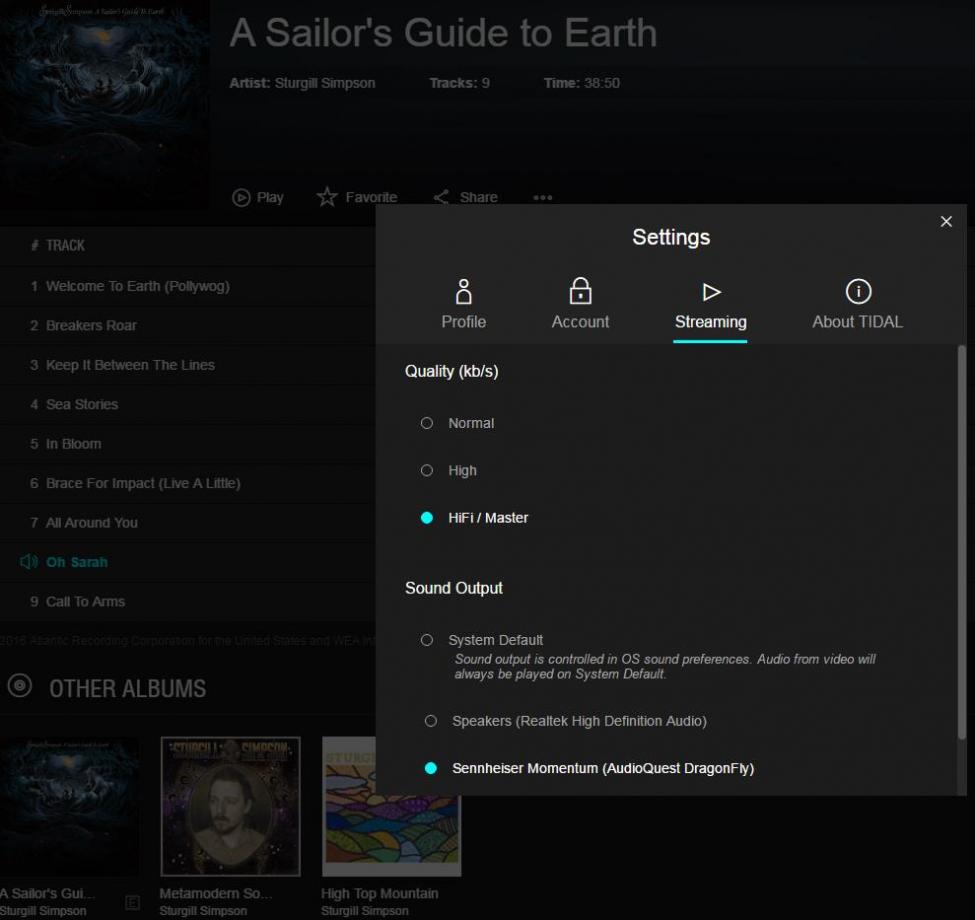The image size is (975, 920).
Task: Click the disc icon next to OTHER ALBUMS
Action: click(20, 686)
